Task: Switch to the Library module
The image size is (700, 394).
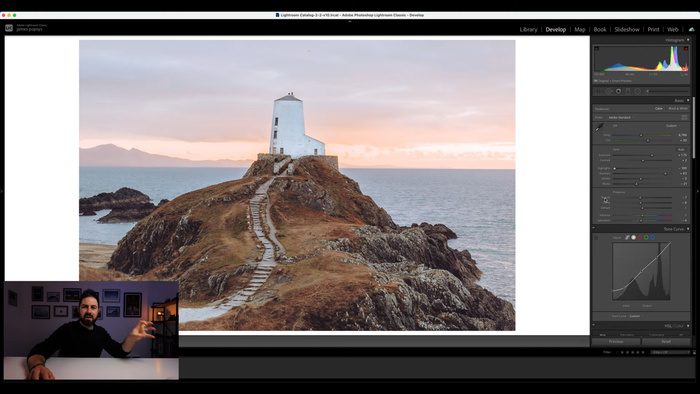Action: click(528, 29)
